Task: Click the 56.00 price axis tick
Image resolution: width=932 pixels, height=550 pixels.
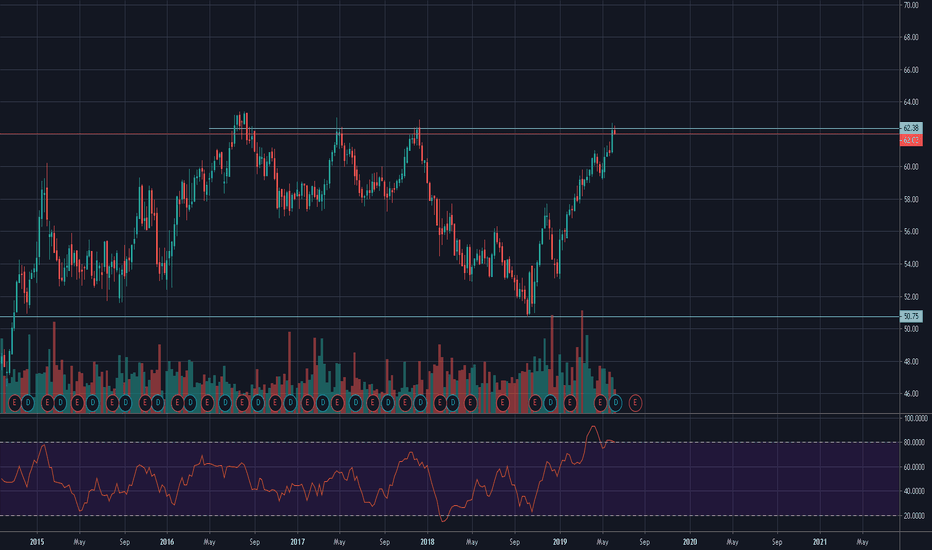Action: (911, 232)
